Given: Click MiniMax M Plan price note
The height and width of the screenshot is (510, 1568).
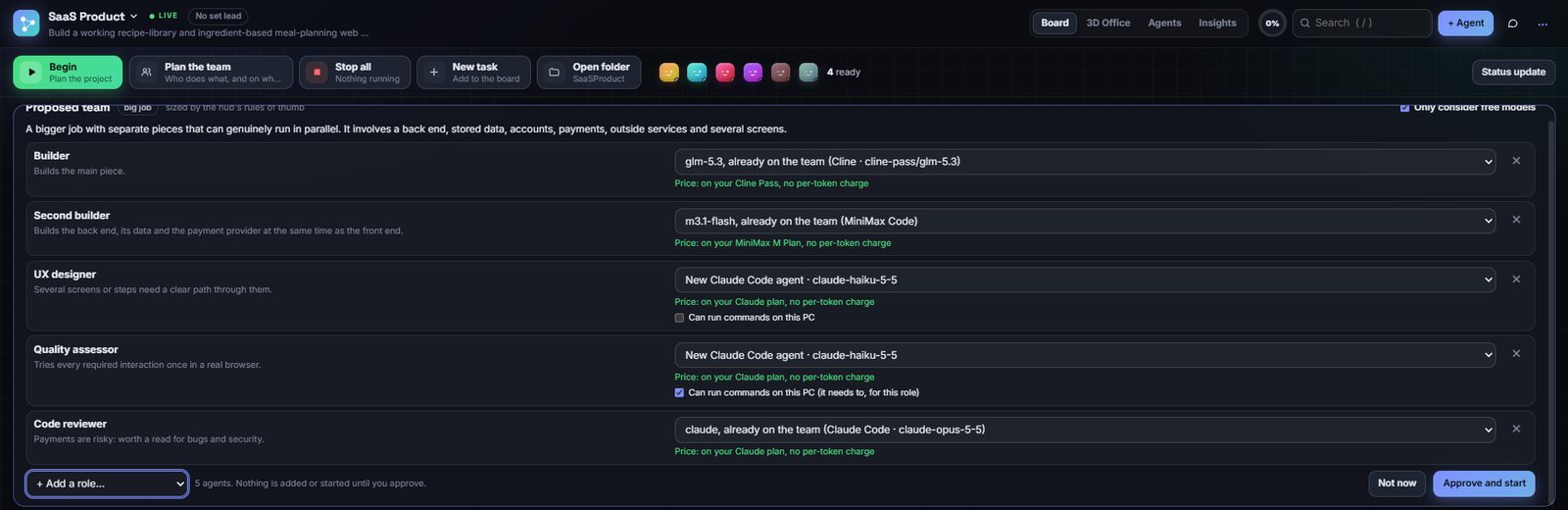Looking at the screenshot, I should (783, 243).
